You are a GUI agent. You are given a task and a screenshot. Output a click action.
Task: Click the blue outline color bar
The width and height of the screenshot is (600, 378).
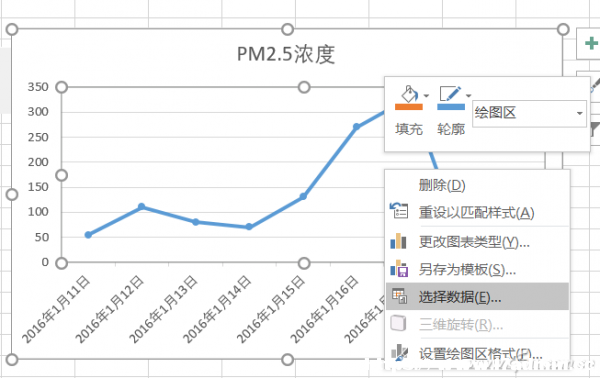coord(451,107)
